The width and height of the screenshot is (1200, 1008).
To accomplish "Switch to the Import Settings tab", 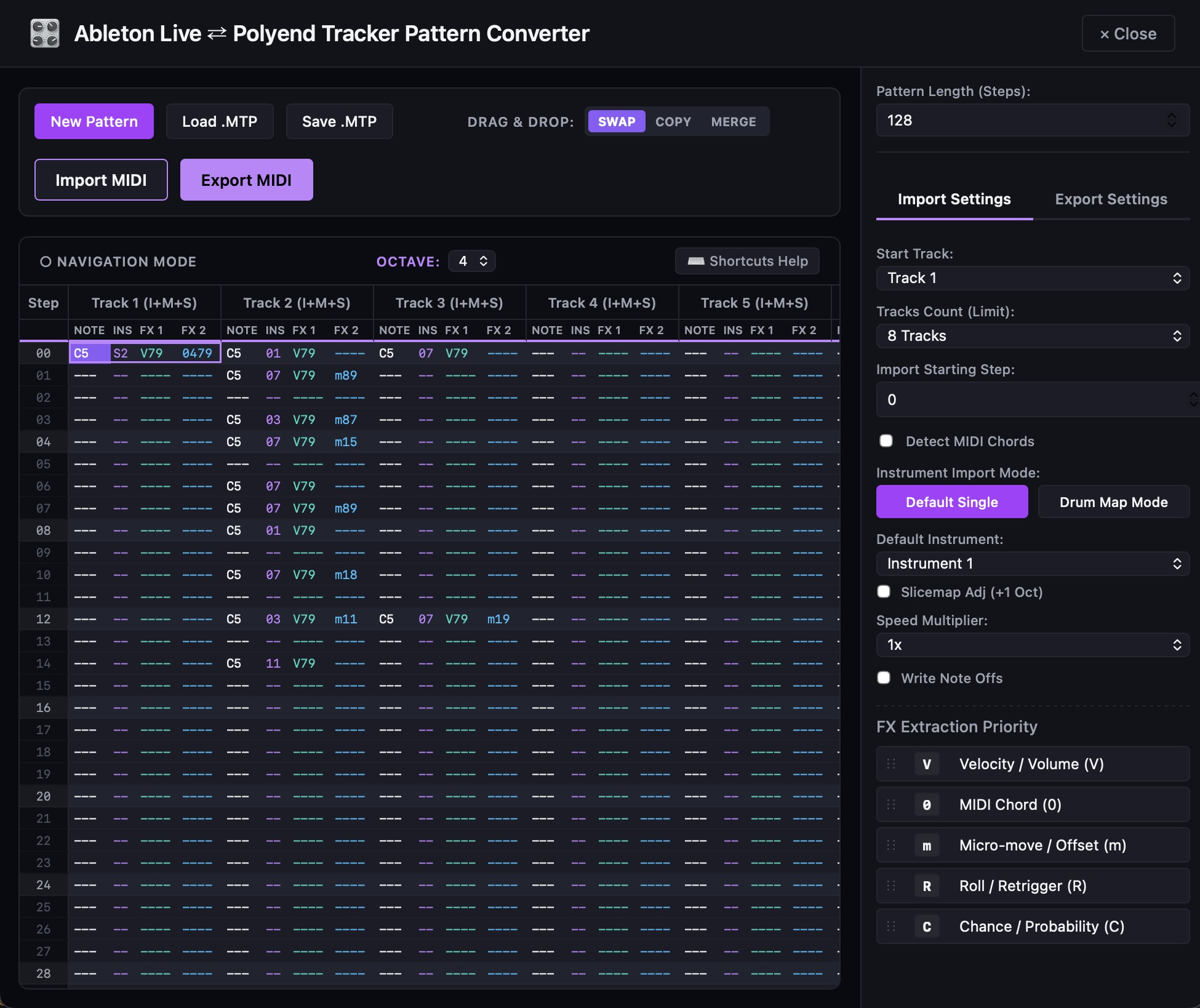I will tap(954, 199).
